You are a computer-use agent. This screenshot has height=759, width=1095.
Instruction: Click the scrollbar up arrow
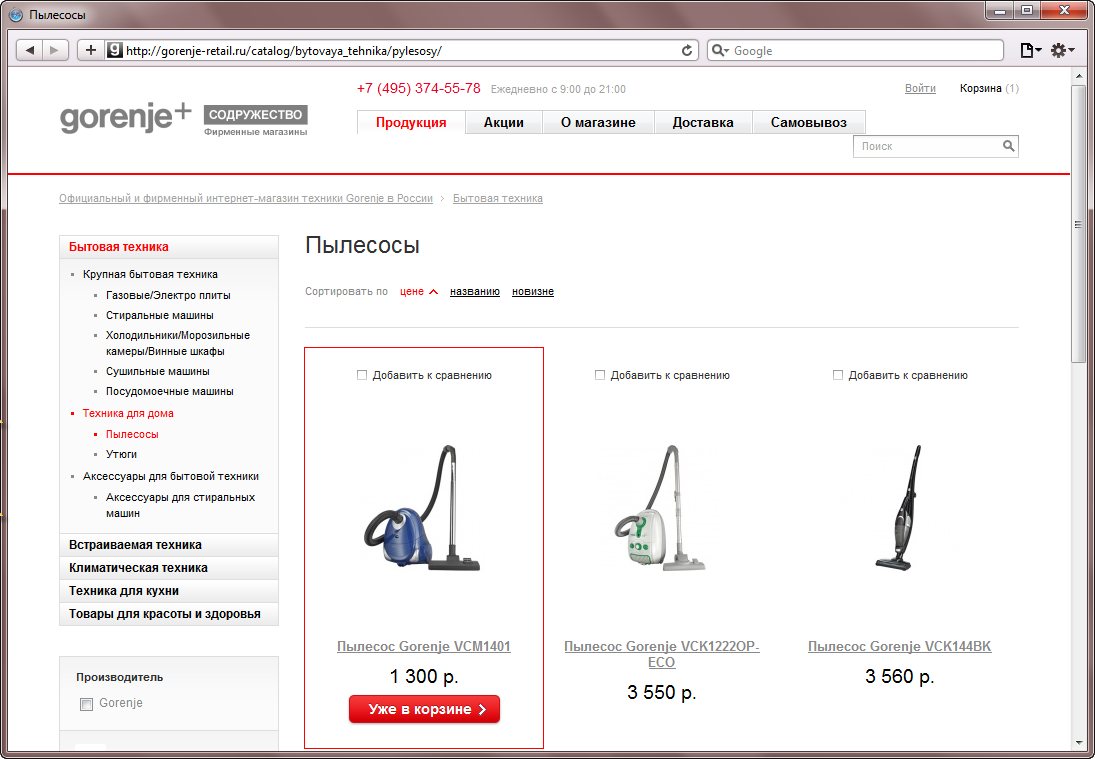[1078, 75]
